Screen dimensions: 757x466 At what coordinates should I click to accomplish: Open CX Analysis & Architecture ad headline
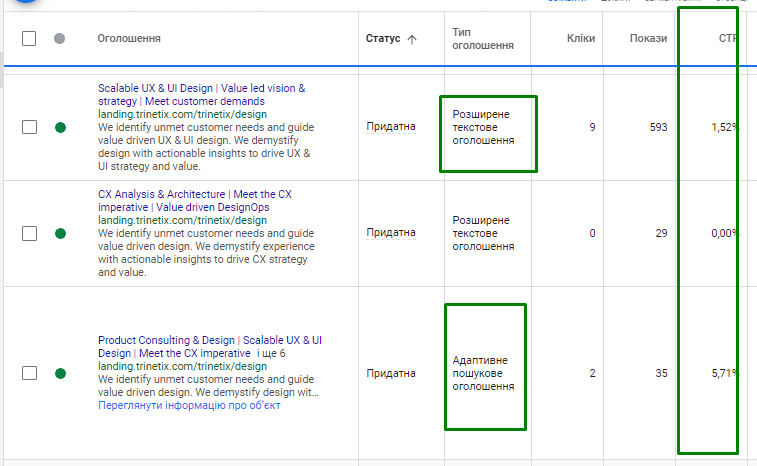click(x=195, y=200)
